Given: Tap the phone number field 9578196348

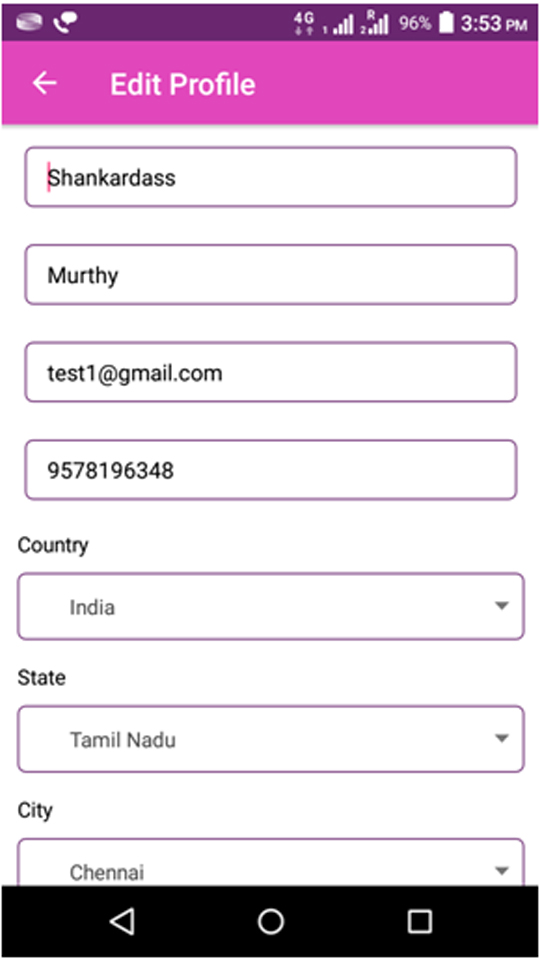Looking at the screenshot, I should 271,470.
